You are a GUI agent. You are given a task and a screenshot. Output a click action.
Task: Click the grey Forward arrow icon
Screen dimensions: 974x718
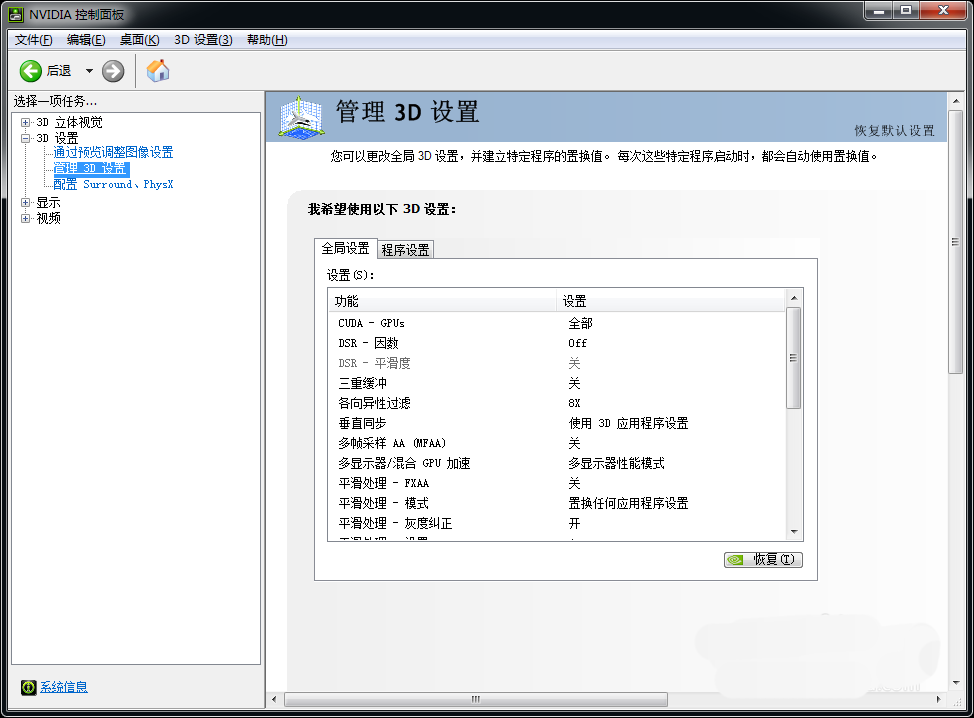coord(113,71)
